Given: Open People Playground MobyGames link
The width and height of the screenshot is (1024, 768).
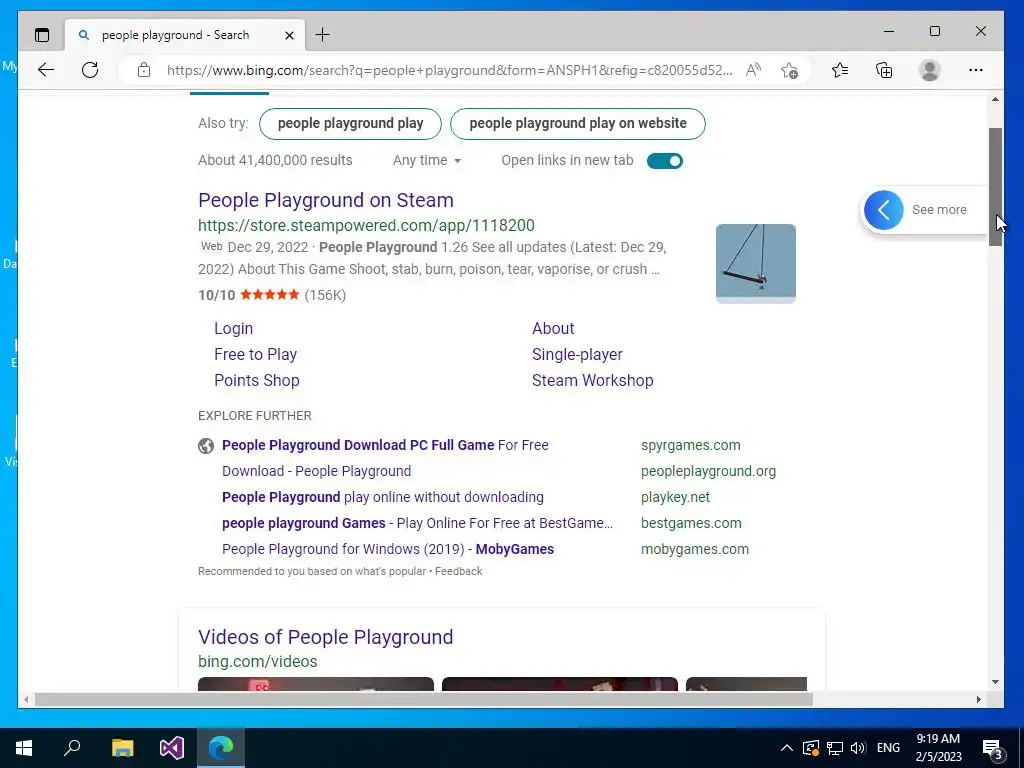Looking at the screenshot, I should (x=388, y=550).
